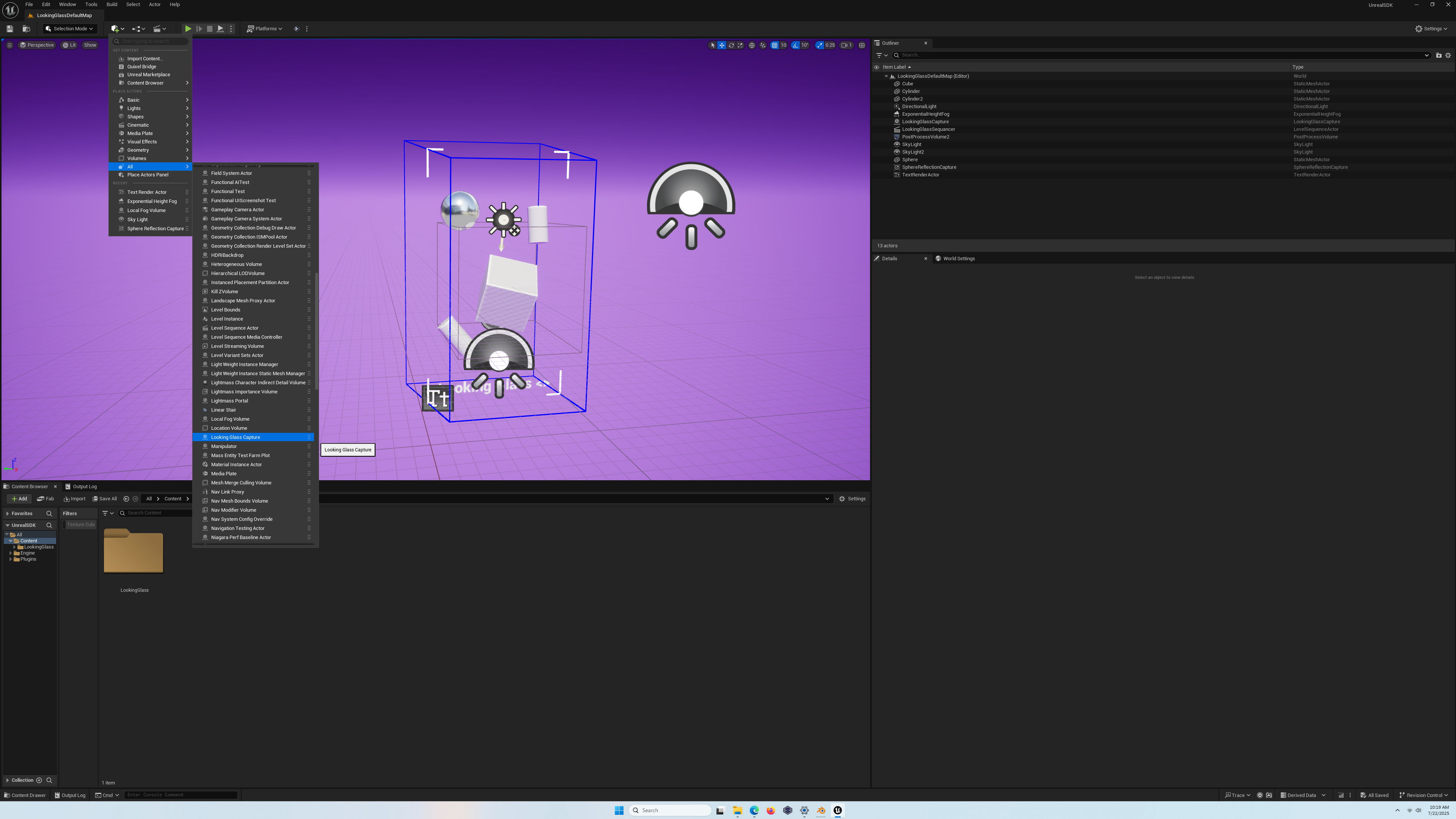Image resolution: width=1456 pixels, height=819 pixels.
Task: Click the Outliner settings gear icon
Action: (1448, 55)
